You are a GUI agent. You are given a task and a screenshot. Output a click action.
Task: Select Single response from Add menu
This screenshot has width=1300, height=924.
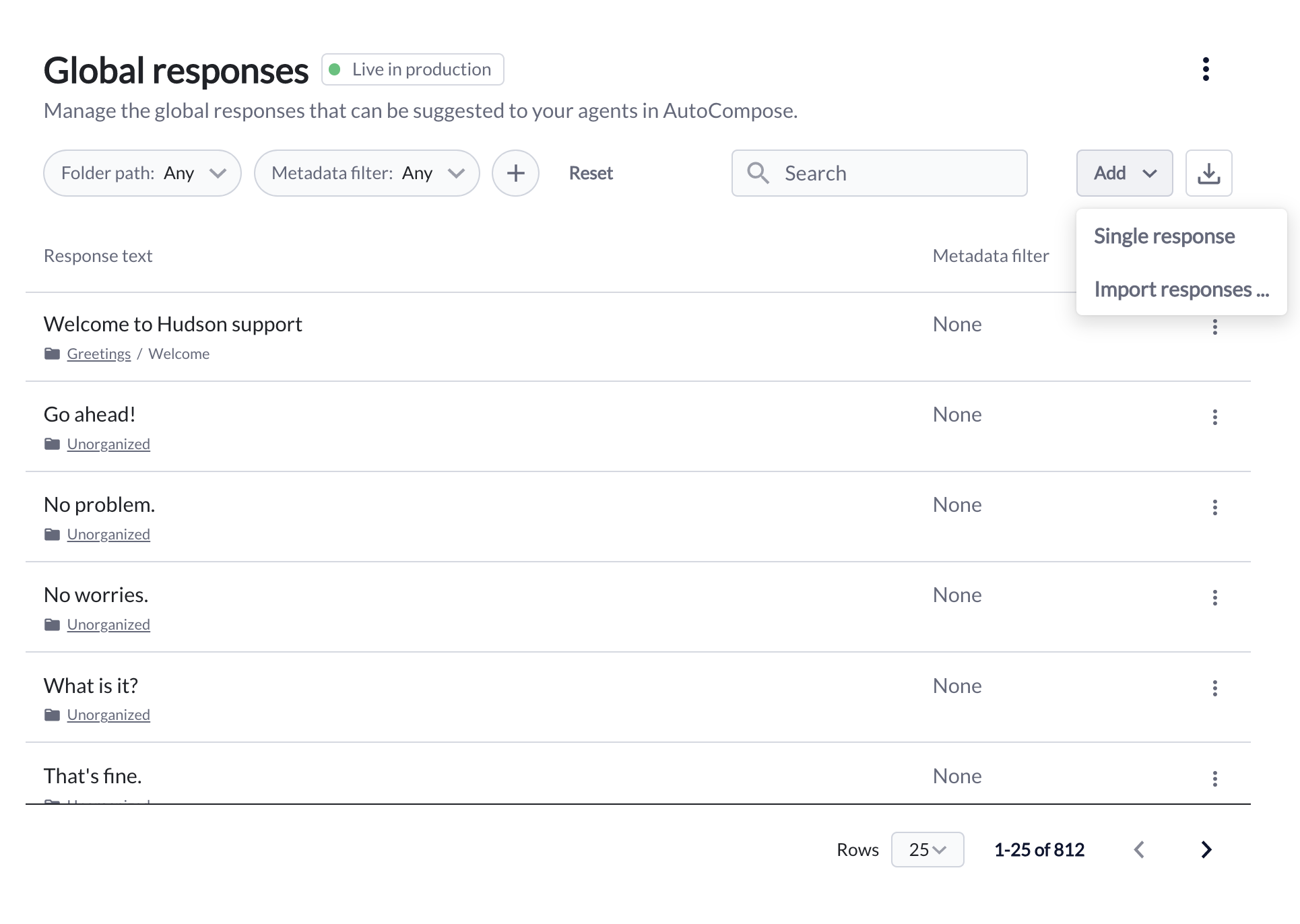tap(1164, 236)
